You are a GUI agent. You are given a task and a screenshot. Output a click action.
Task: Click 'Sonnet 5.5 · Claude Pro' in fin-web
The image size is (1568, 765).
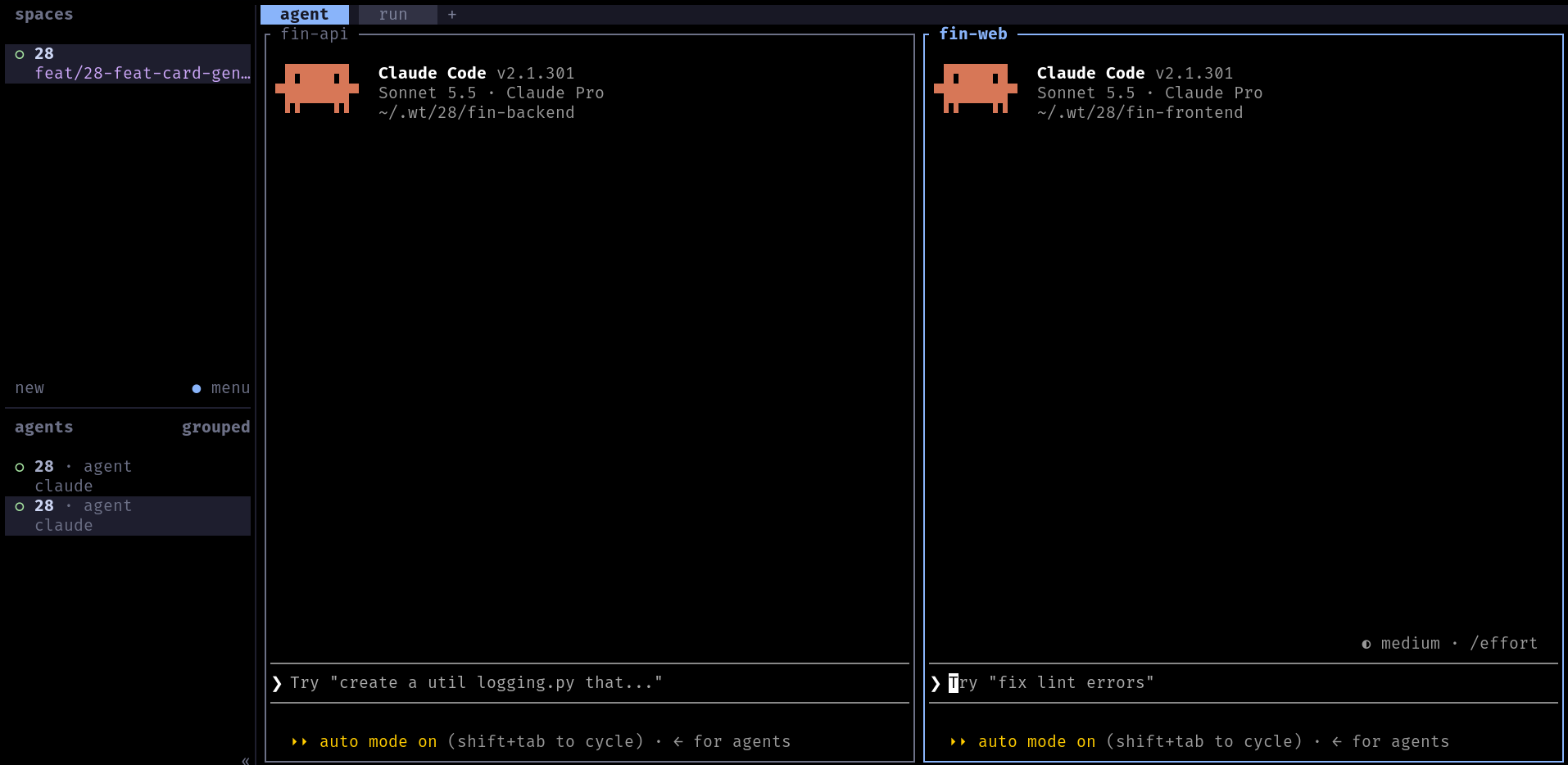[x=1150, y=93]
